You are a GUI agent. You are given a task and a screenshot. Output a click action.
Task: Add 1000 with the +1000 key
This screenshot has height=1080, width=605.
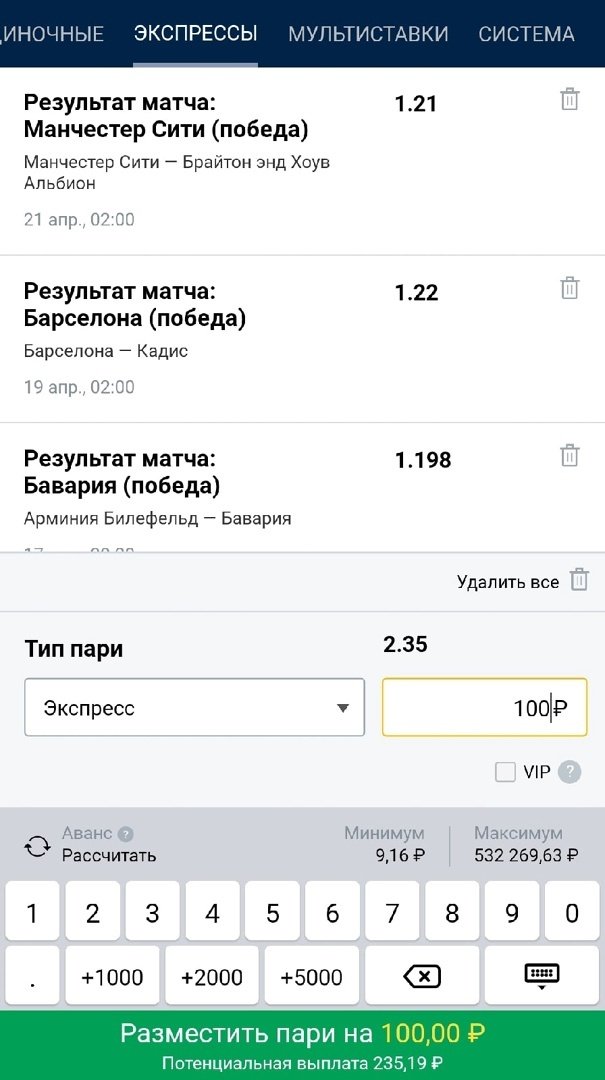coord(112,977)
